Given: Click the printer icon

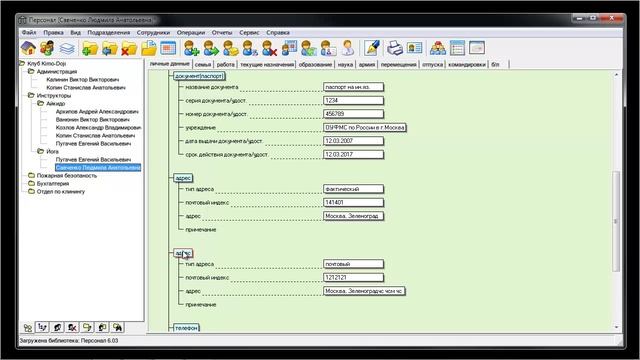Looking at the screenshot, I should click(x=395, y=49).
